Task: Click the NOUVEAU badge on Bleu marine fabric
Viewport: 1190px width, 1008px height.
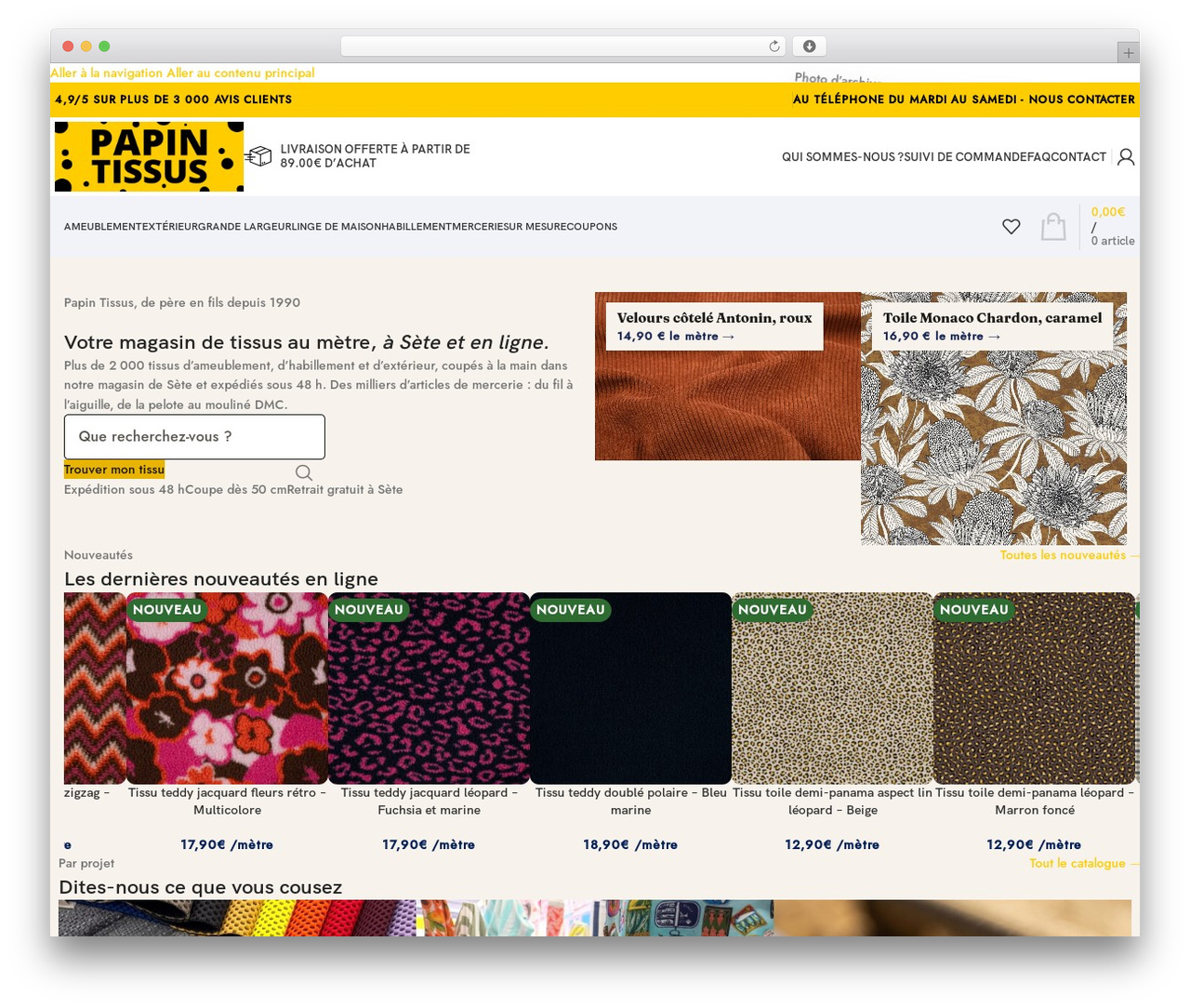Action: tap(571, 610)
